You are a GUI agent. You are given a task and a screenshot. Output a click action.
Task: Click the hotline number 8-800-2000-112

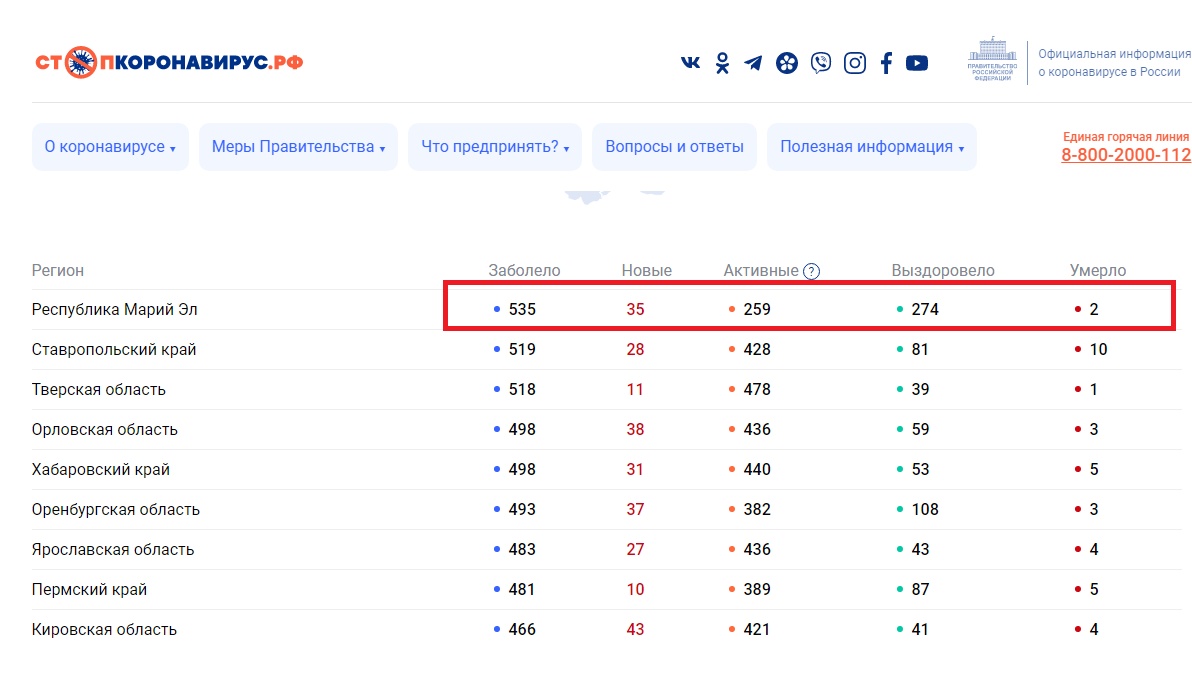pos(1126,155)
